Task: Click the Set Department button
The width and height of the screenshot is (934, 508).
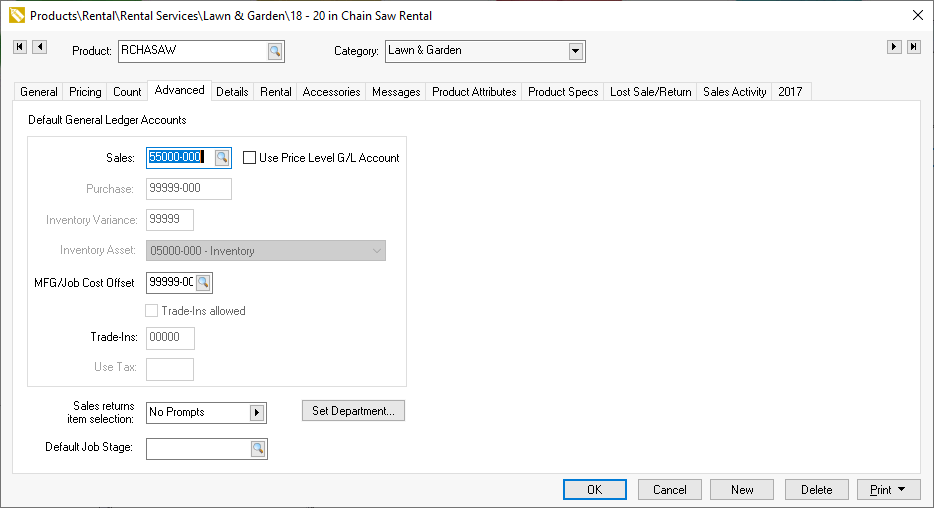Action: click(x=353, y=411)
